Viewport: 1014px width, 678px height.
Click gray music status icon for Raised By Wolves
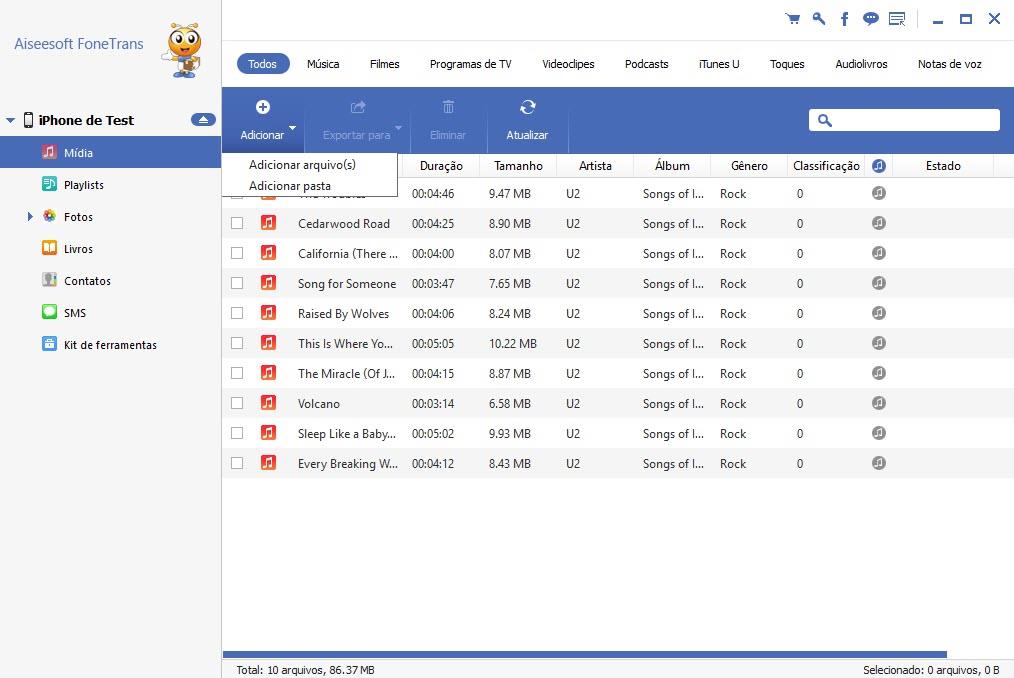[878, 313]
